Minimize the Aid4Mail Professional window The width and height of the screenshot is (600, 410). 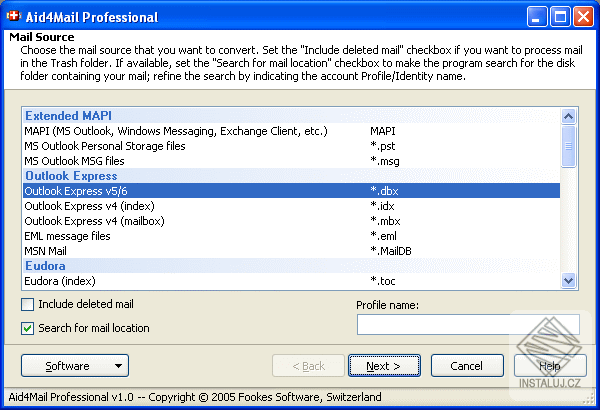tap(537, 16)
